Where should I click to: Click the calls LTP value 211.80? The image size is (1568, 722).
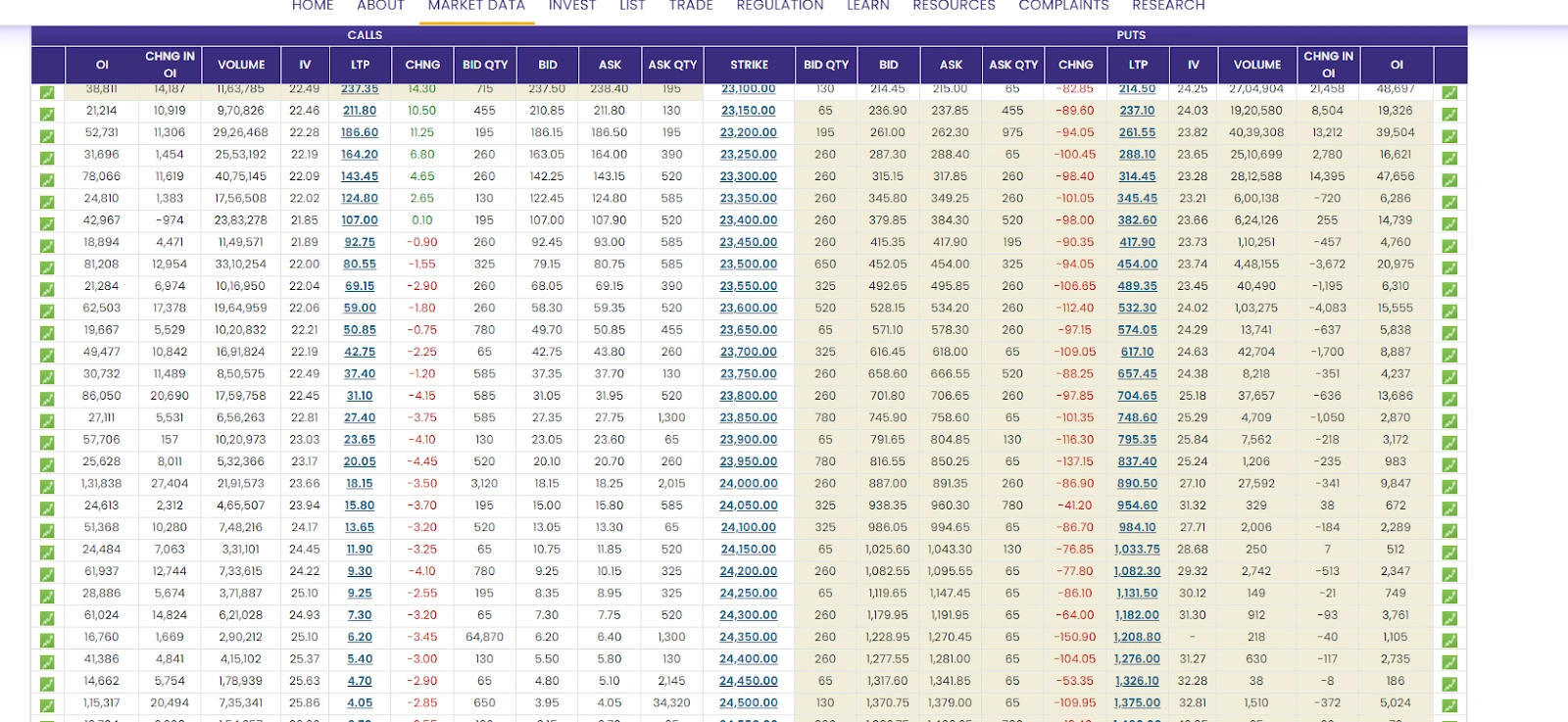[x=360, y=111]
